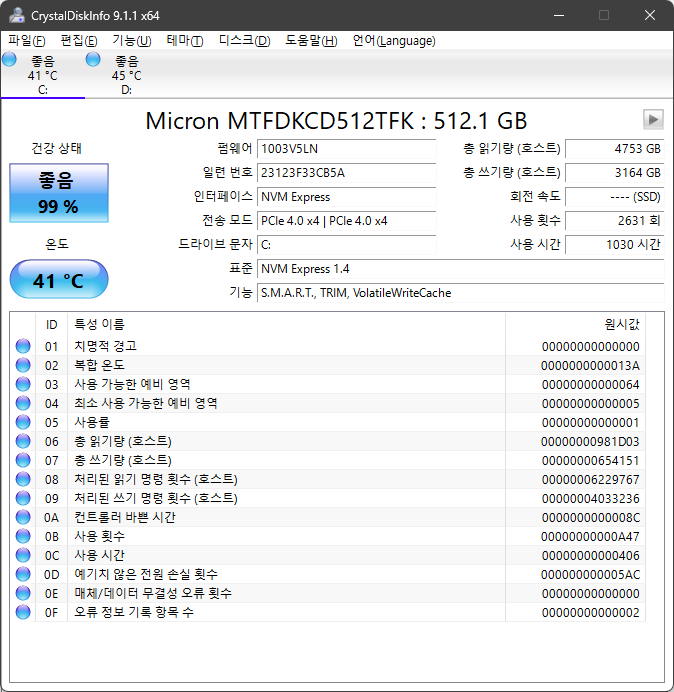Click raw value 0000004033236

[590, 499]
